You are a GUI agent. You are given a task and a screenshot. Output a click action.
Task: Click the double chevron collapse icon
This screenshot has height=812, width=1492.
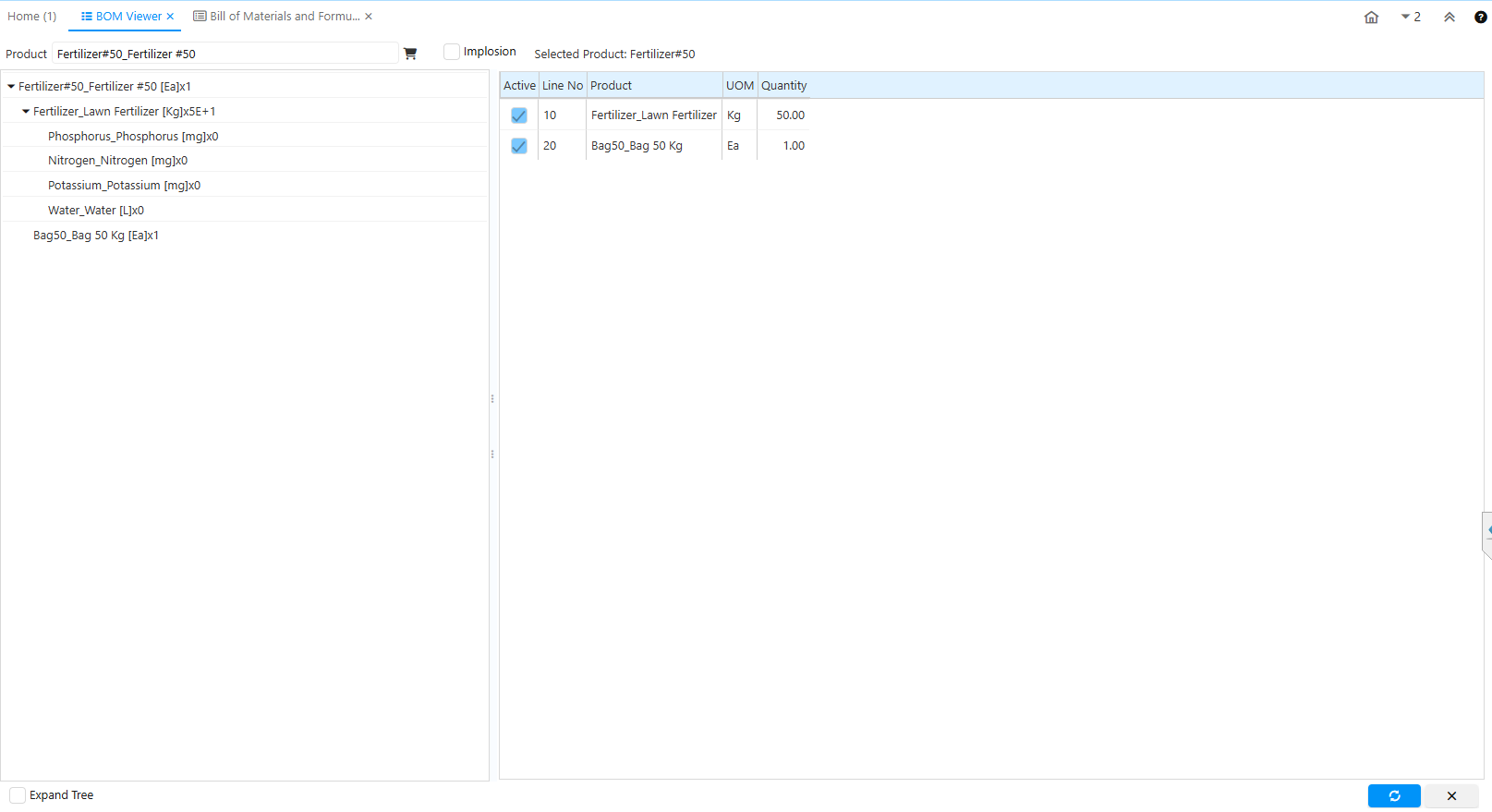point(1449,17)
